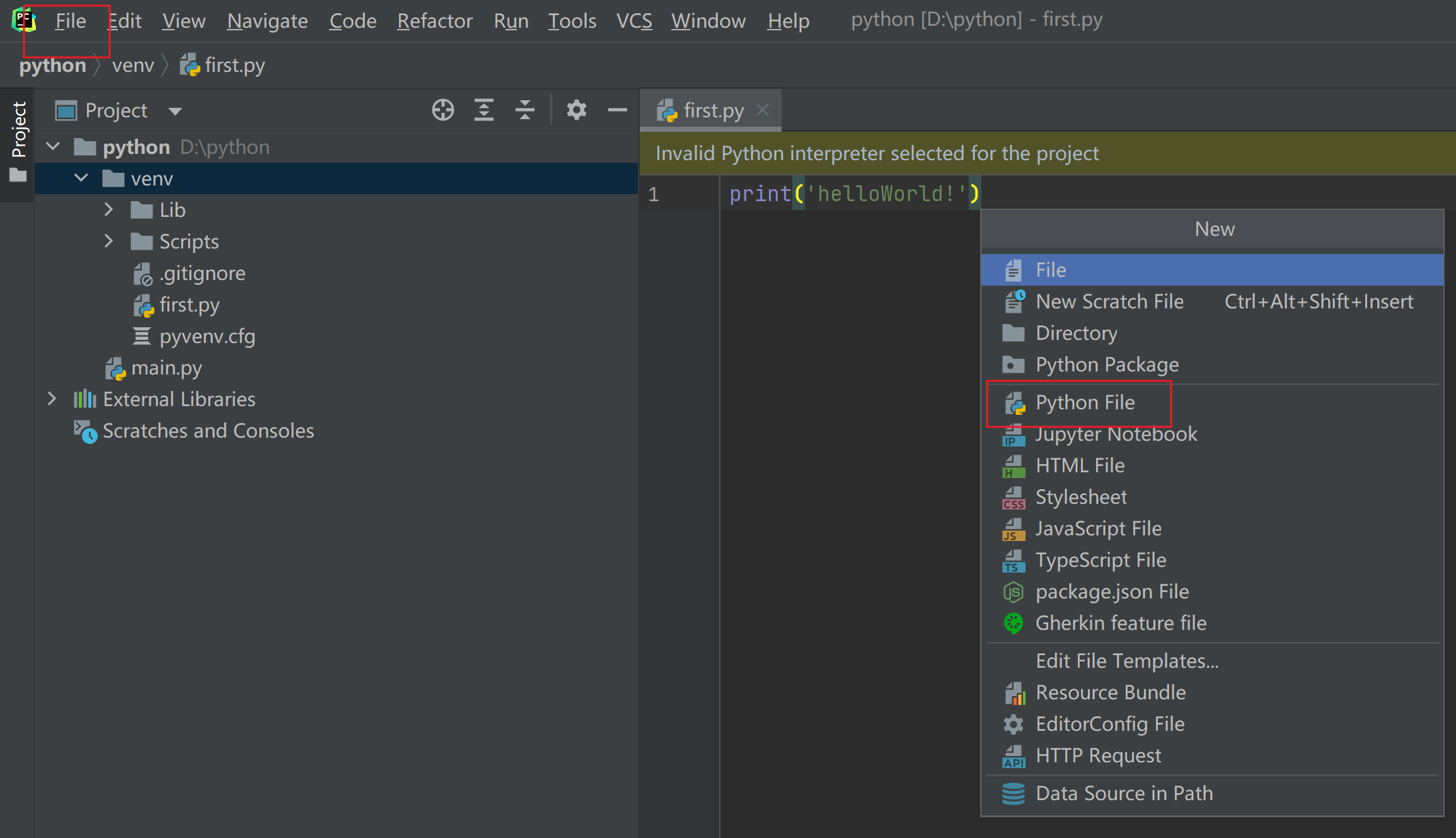This screenshot has height=838, width=1456.
Task: Click the File icon in New menu
Action: pos(1014,270)
